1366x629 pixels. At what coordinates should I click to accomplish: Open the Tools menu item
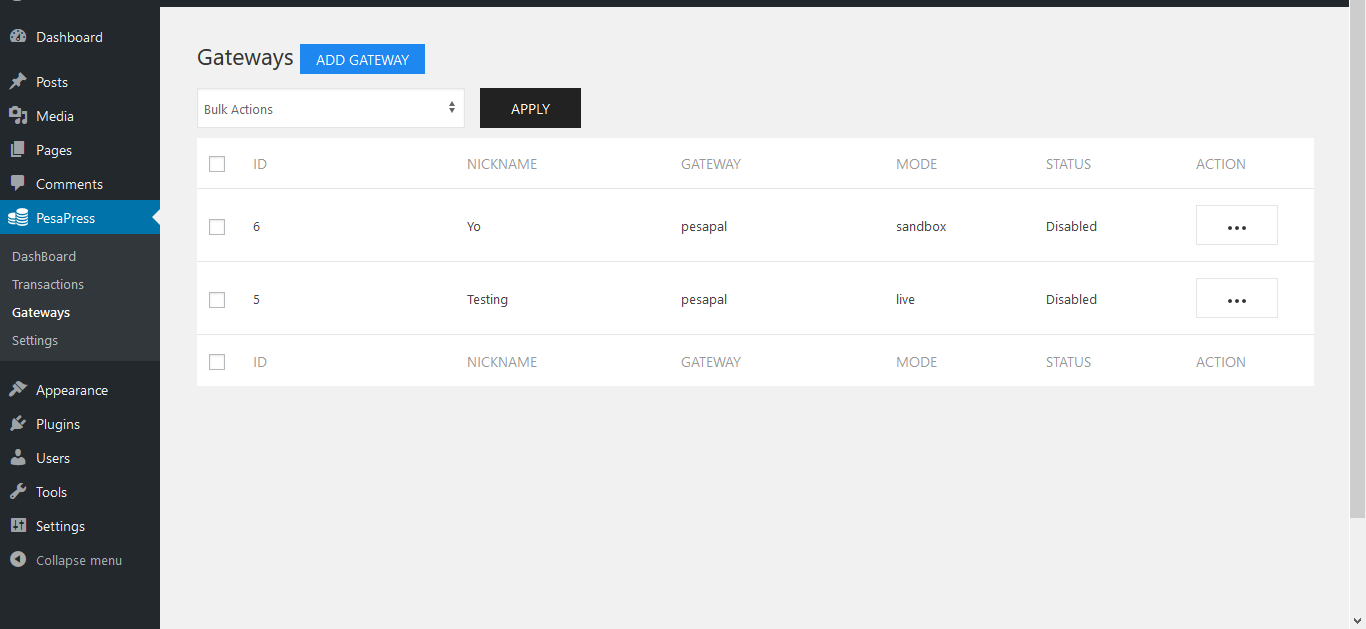click(x=80, y=492)
